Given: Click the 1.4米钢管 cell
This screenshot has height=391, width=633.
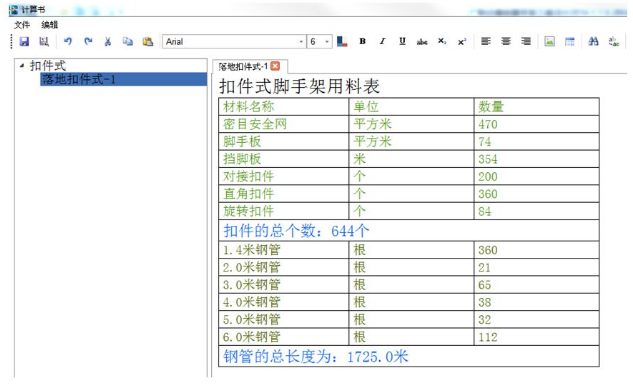Looking at the screenshot, I should click(283, 250).
